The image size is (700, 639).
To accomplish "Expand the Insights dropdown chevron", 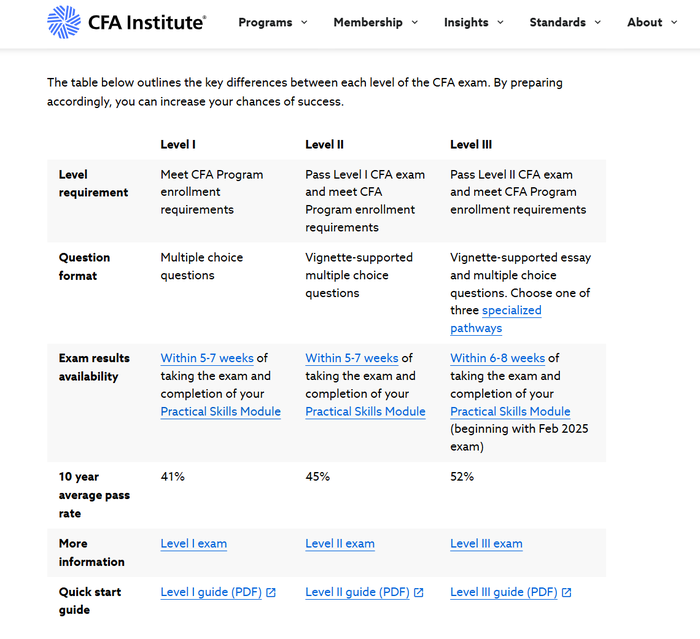I will (500, 22).
